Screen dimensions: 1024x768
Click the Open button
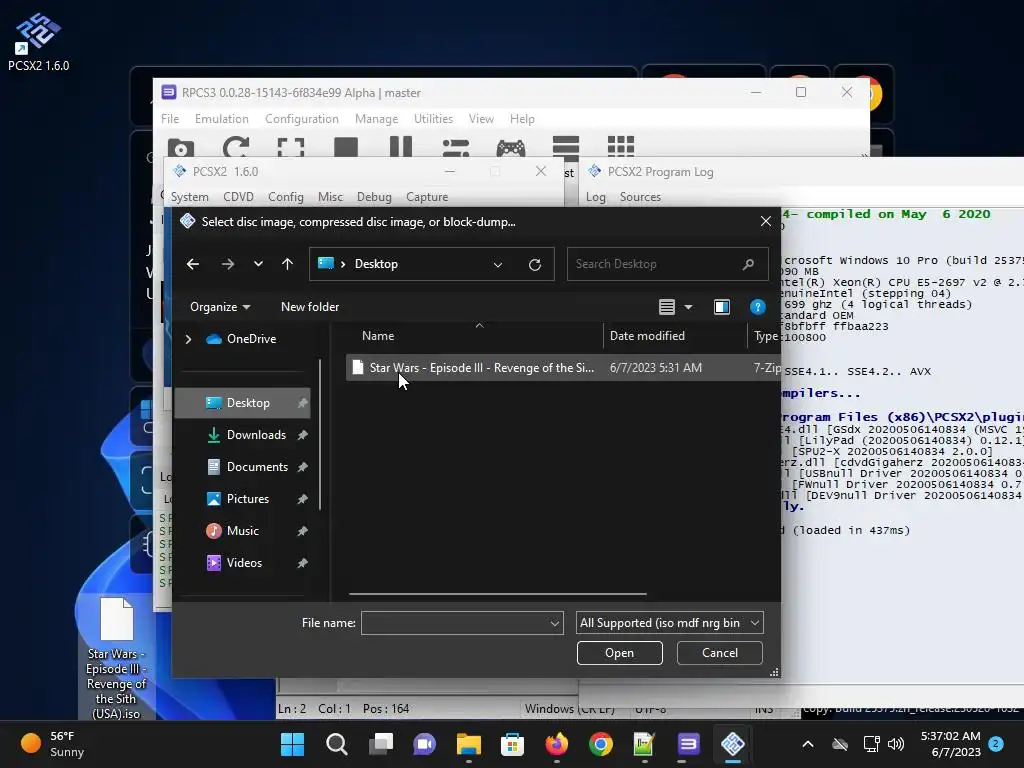[x=619, y=653]
